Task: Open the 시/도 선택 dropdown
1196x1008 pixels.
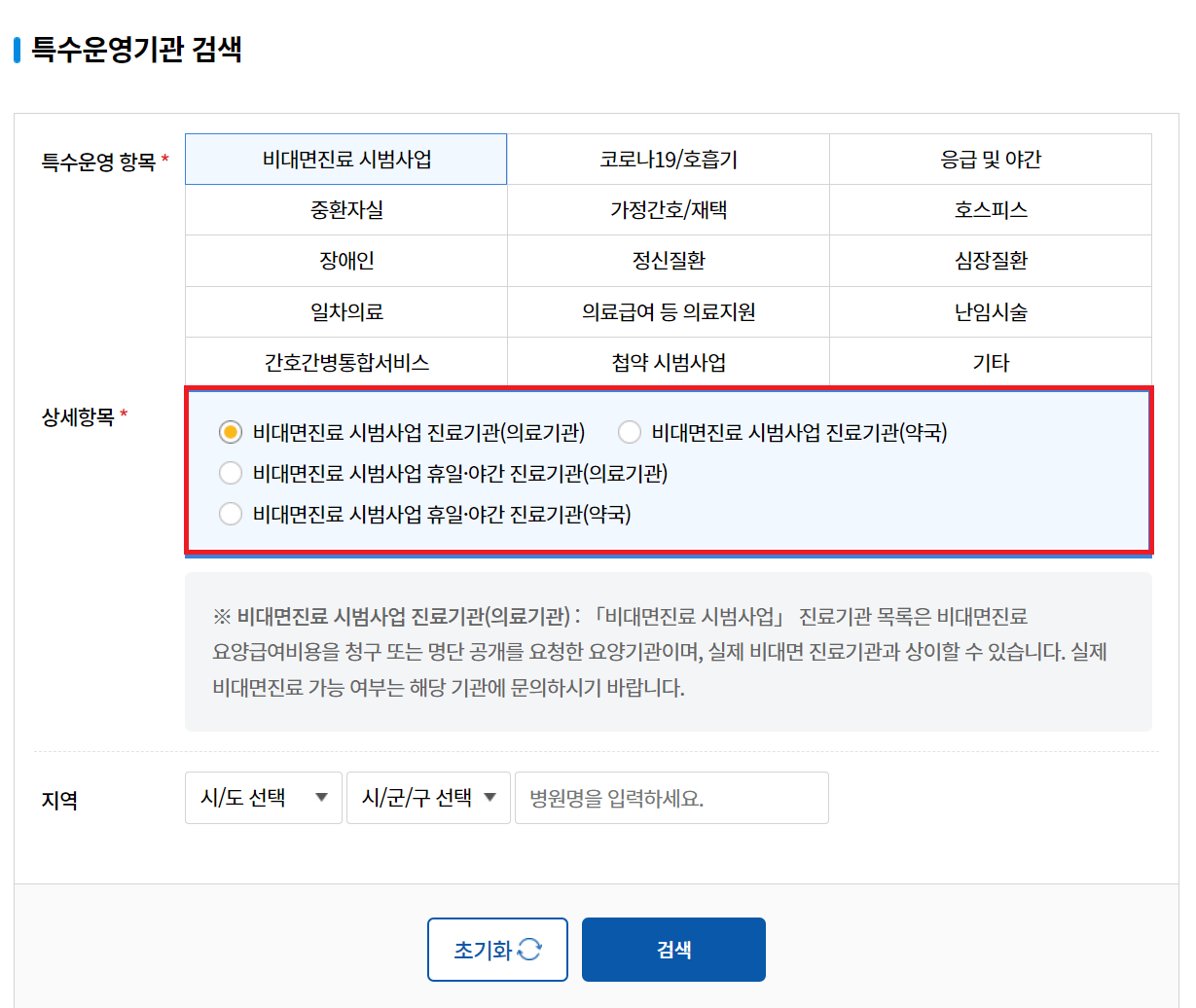Action: click(263, 797)
